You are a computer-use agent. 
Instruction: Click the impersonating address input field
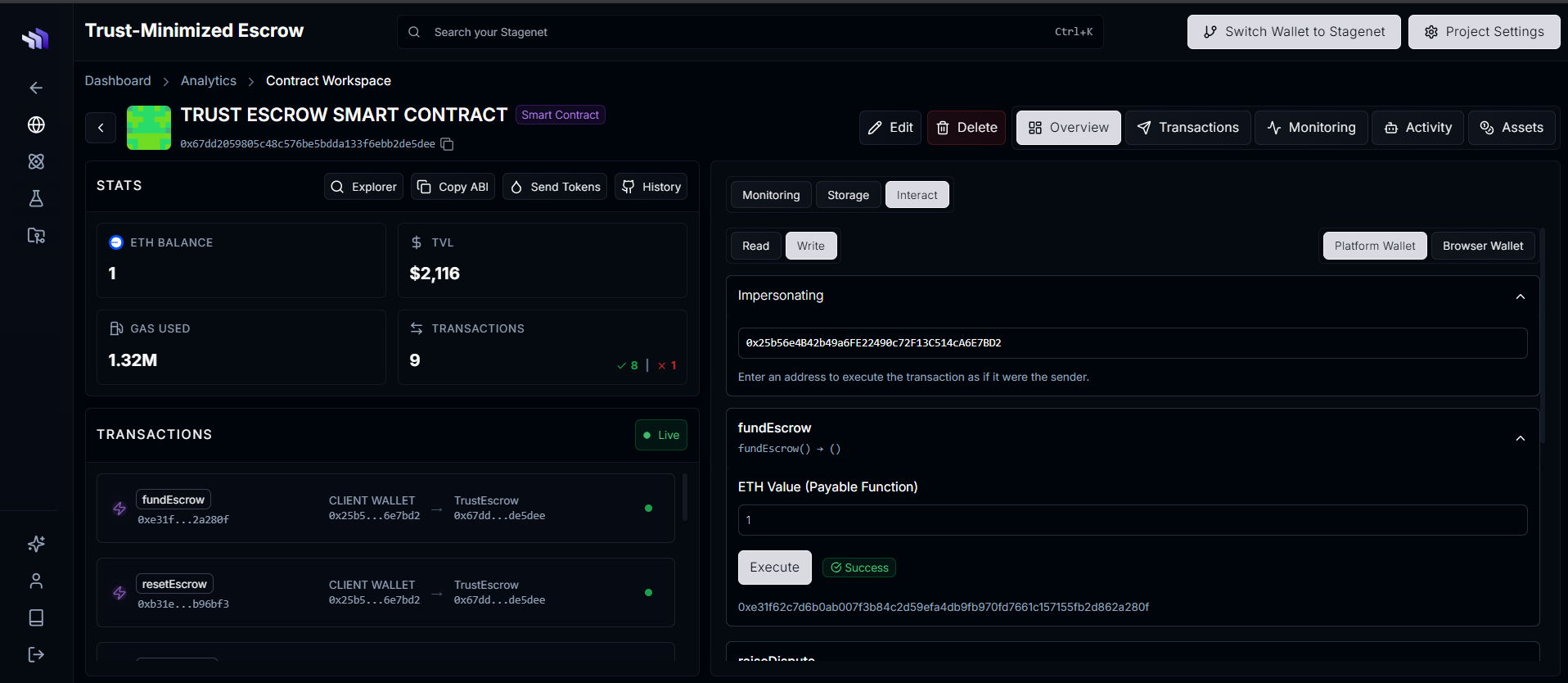(x=1133, y=343)
